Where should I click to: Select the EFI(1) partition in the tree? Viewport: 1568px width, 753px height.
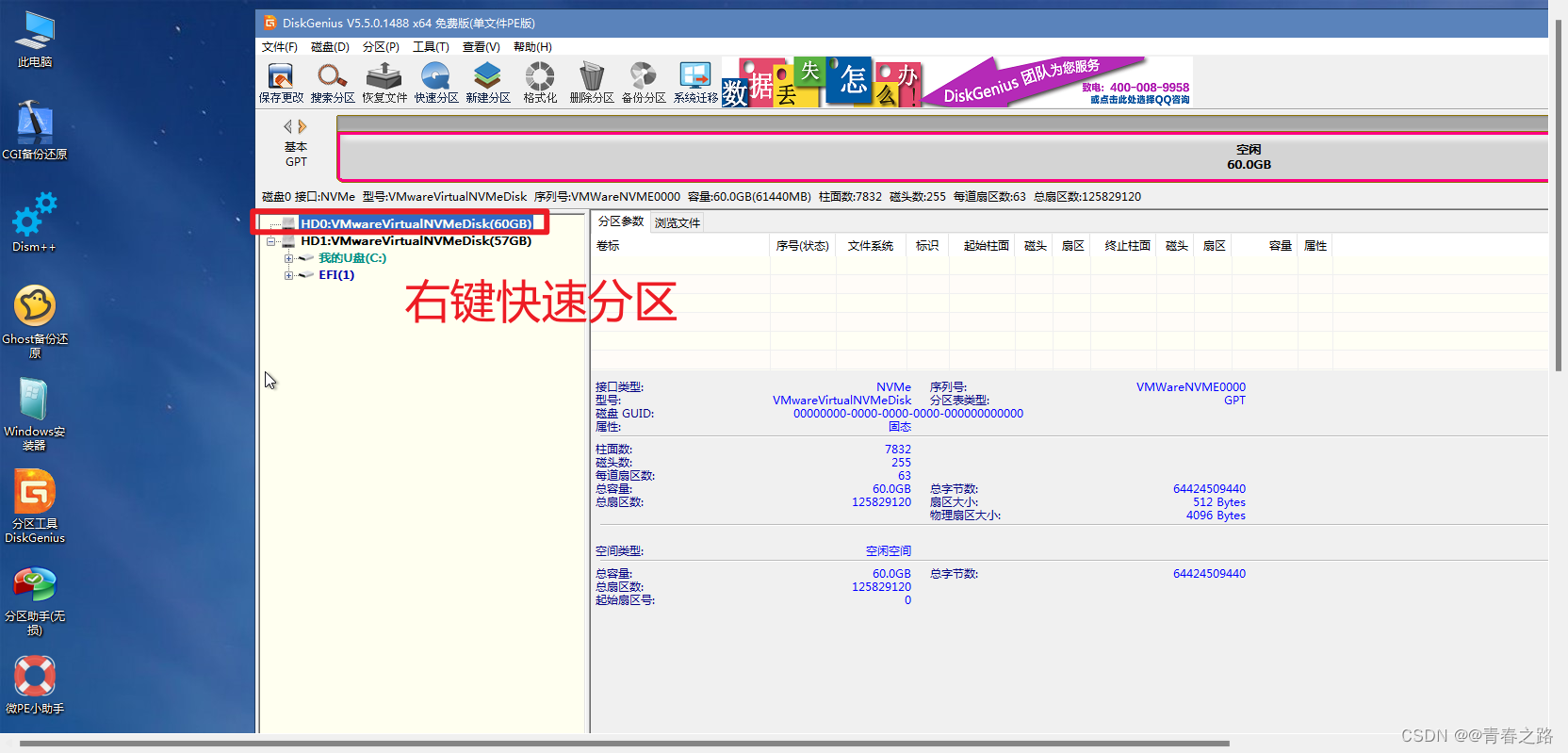point(336,275)
